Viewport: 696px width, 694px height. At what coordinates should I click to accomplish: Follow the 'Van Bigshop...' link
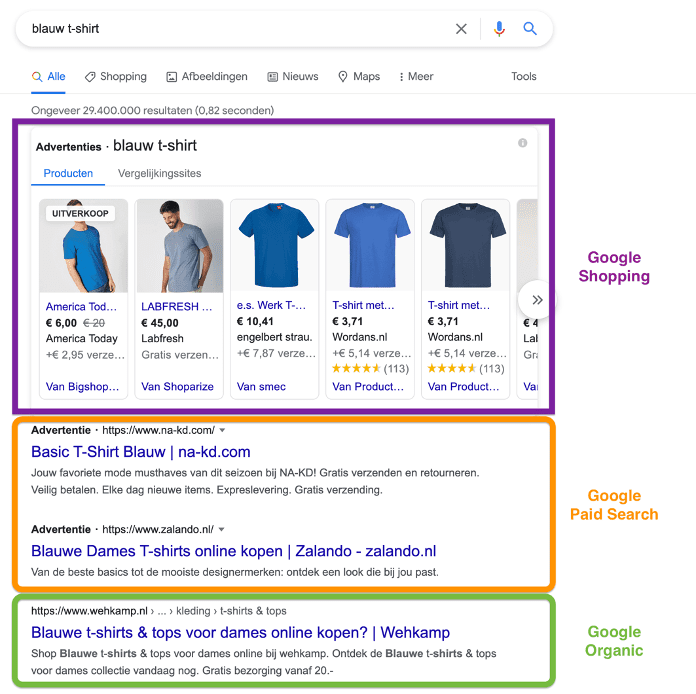83,386
